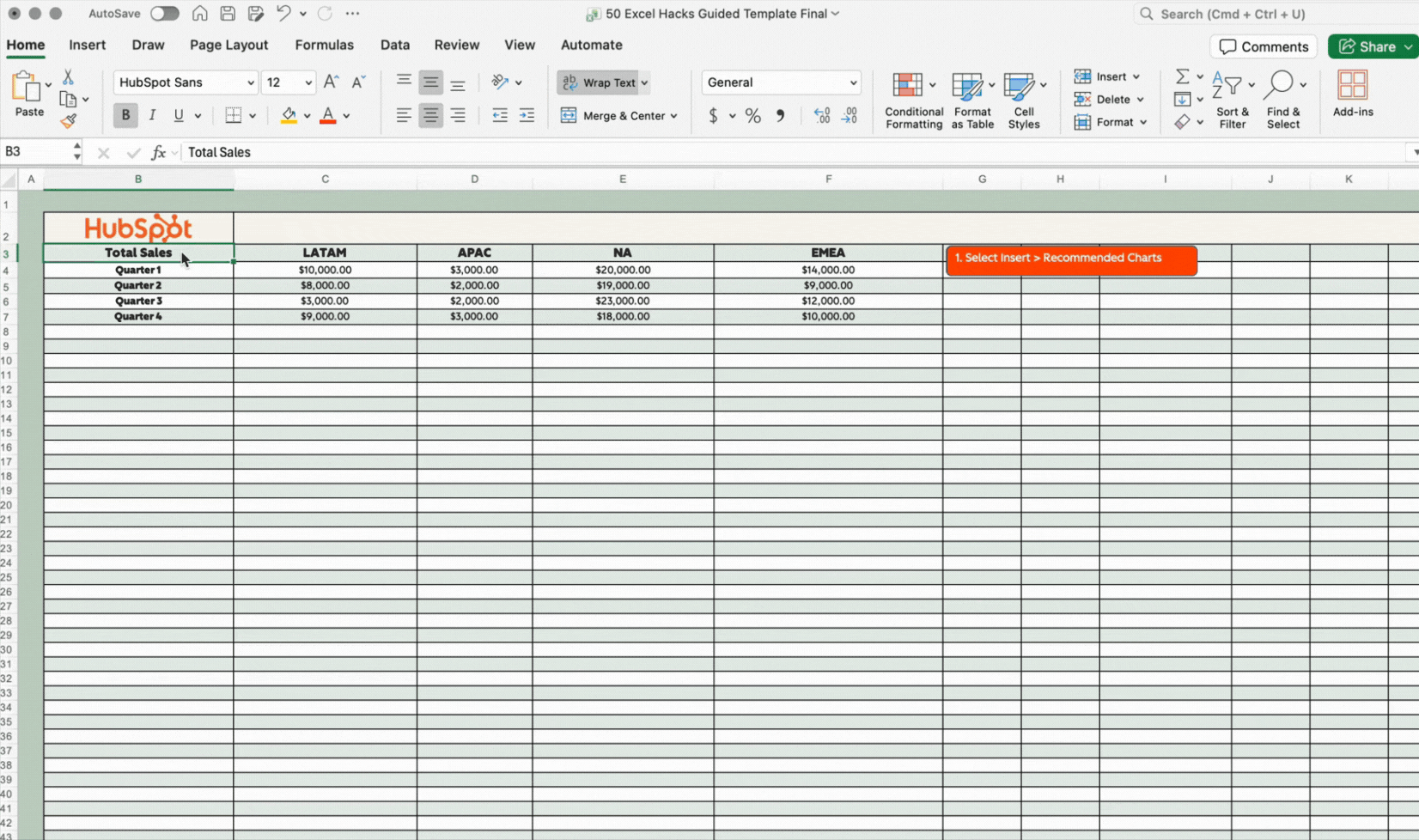
Task: Open the Formulas tab
Action: 324,45
